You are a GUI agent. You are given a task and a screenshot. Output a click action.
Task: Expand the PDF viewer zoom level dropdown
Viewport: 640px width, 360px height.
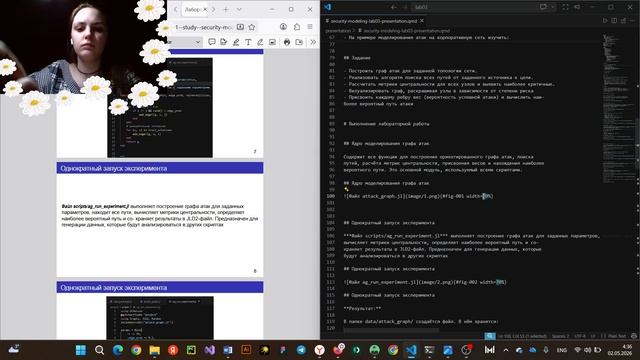198,42
